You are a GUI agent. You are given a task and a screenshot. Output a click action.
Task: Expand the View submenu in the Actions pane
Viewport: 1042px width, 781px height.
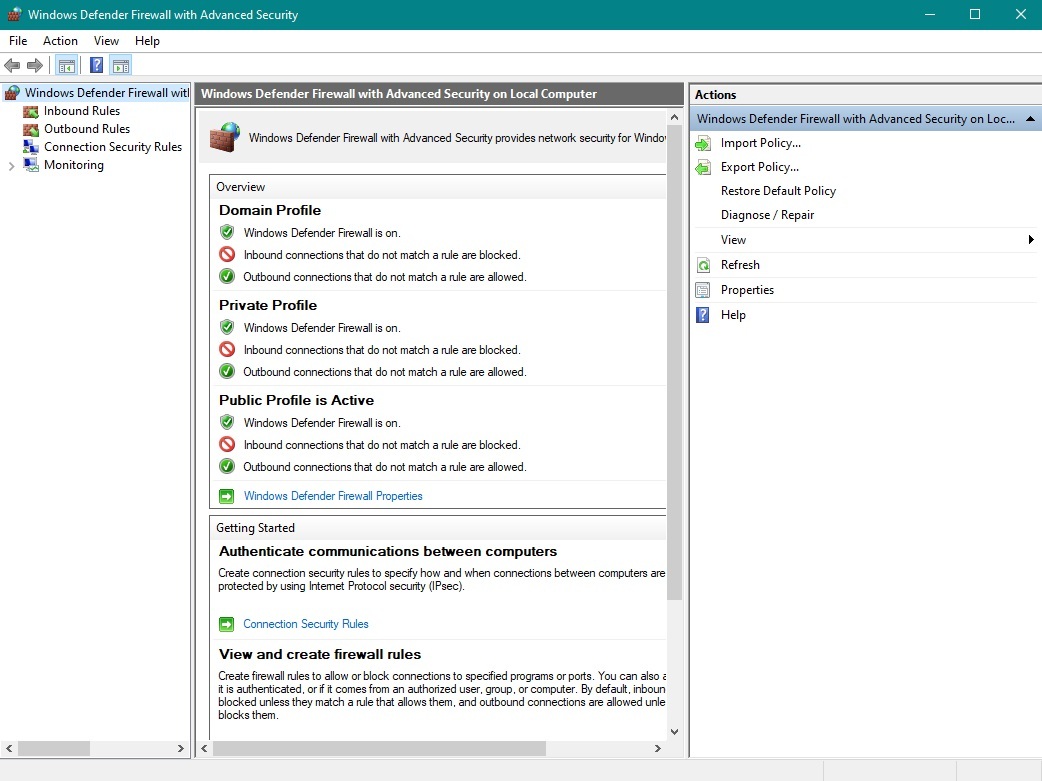point(1030,240)
